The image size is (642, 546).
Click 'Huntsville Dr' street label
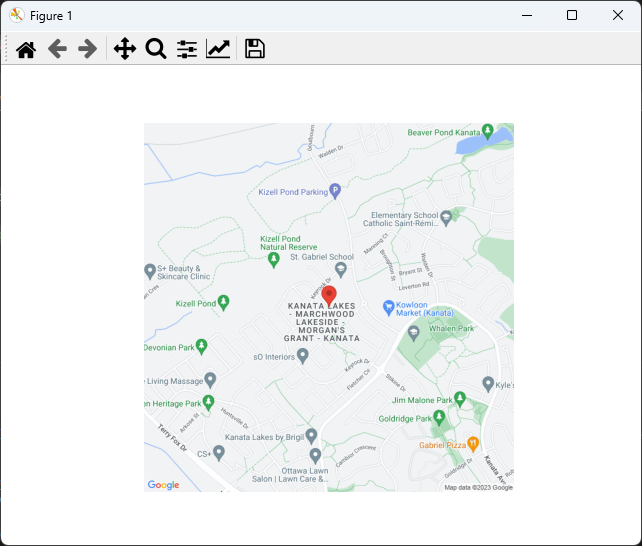pos(235,418)
